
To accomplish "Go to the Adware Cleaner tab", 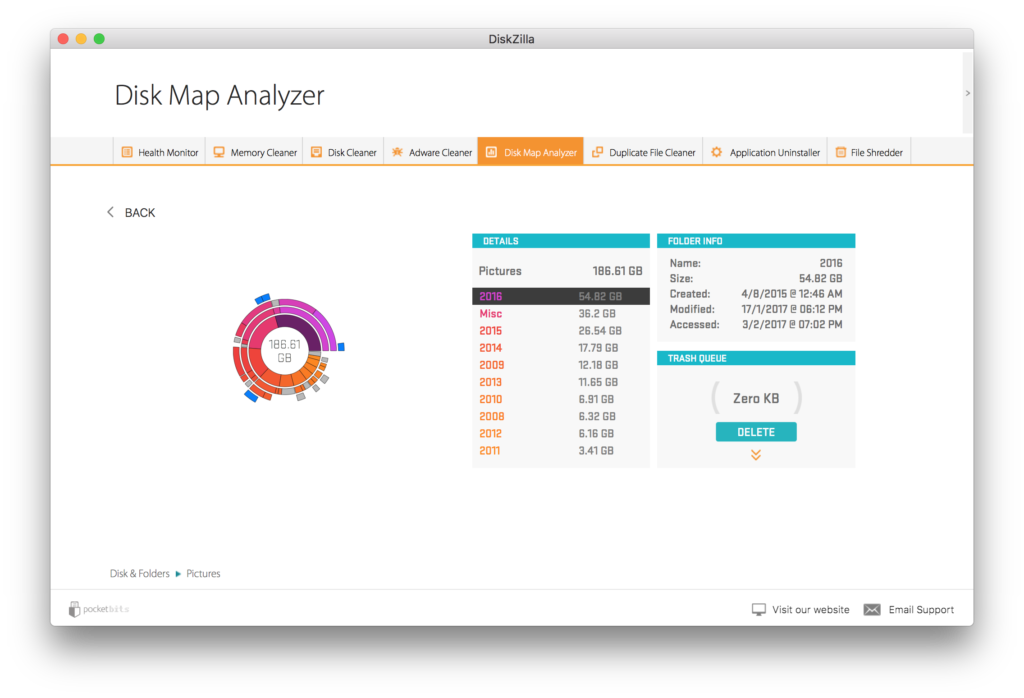I will [431, 152].
